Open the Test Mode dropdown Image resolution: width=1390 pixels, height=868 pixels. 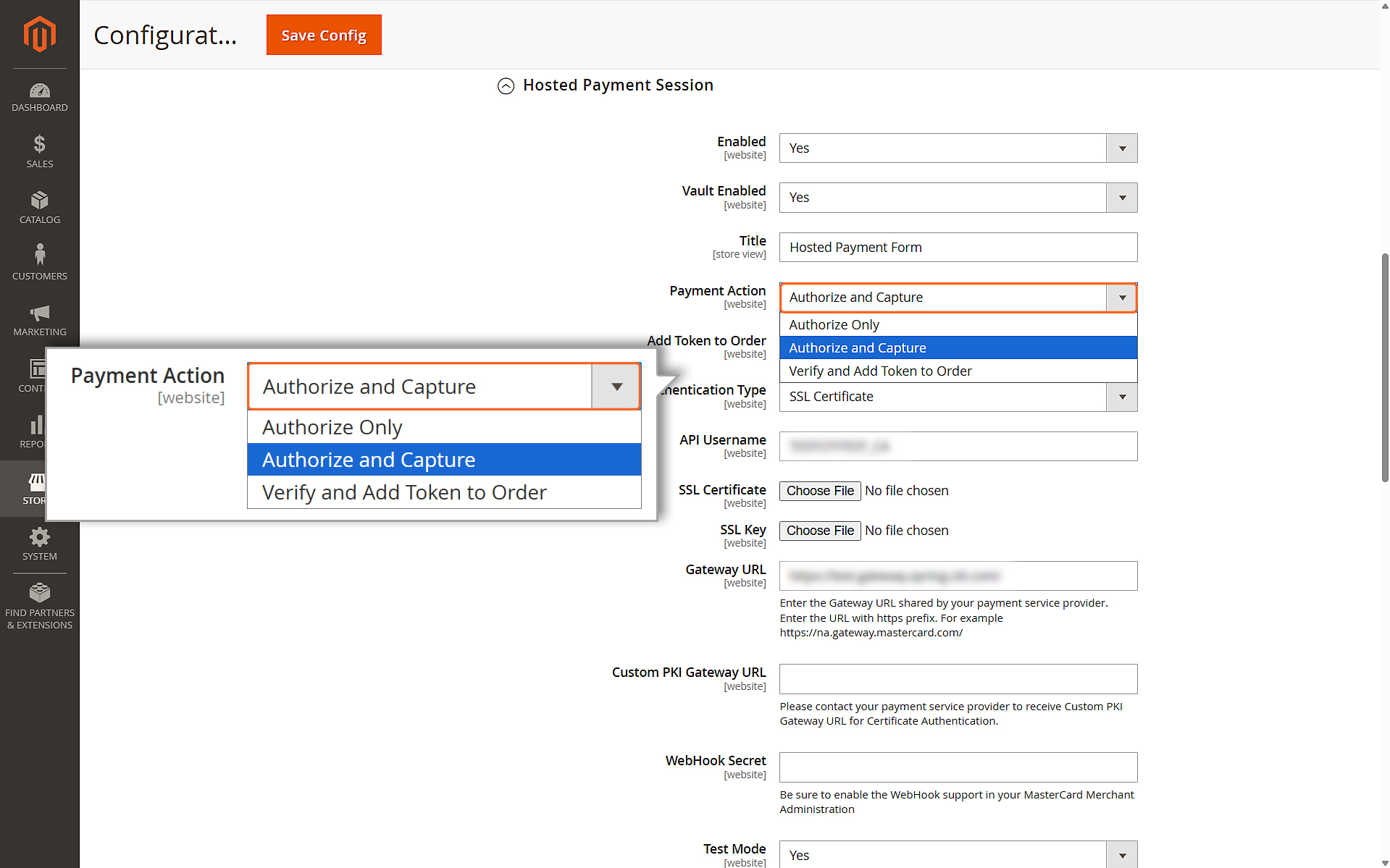click(x=958, y=855)
